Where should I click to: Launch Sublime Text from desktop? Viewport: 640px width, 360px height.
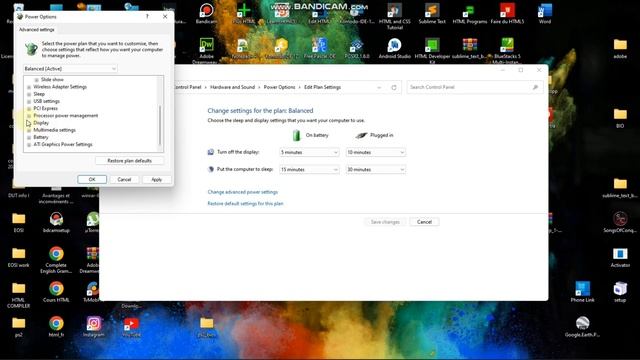pos(432,13)
